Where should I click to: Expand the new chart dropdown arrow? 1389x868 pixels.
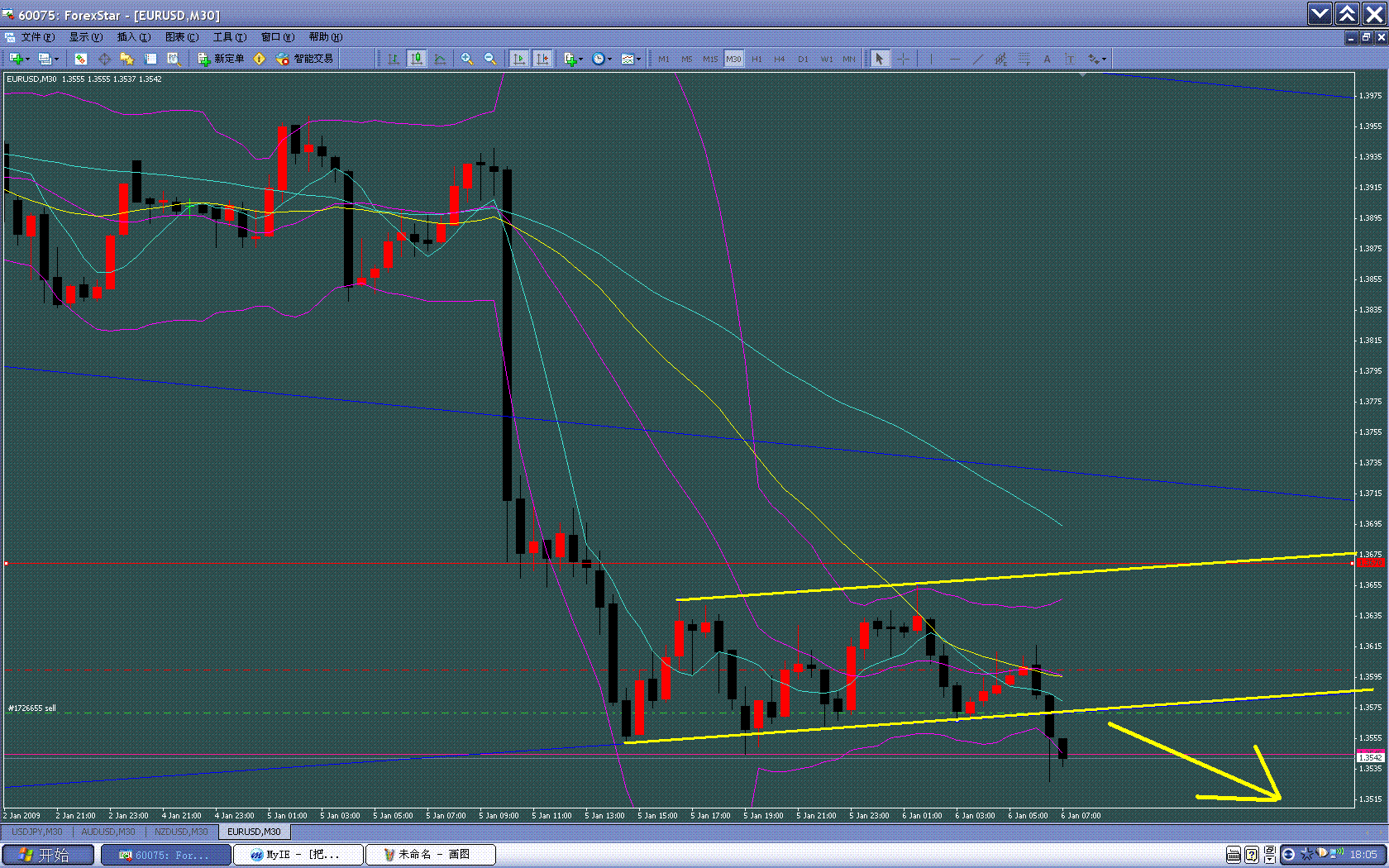coord(27,59)
